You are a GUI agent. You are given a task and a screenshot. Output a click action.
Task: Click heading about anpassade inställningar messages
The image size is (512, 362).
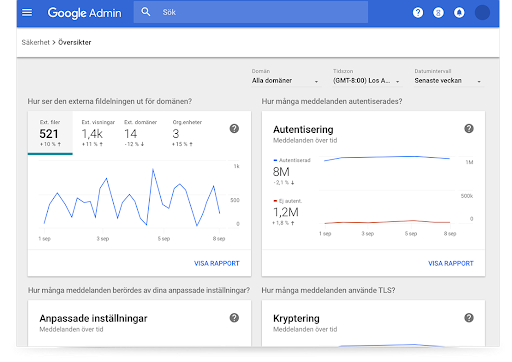(x=139, y=290)
